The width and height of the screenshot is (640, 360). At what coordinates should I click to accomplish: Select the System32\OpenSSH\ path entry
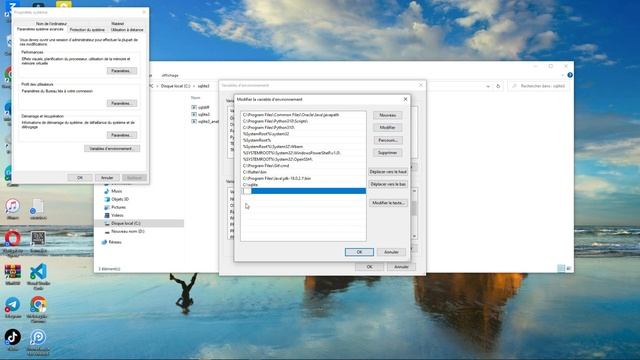(x=303, y=159)
